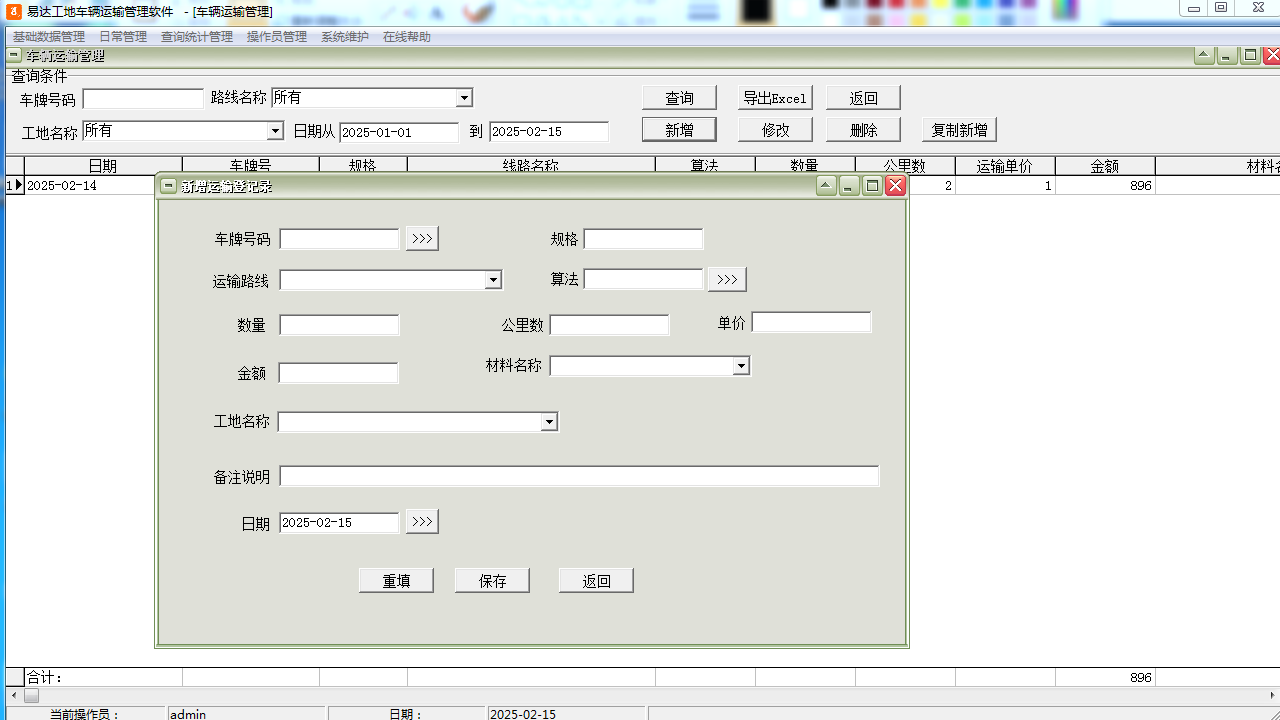Select the 系统维护 menu
The image size is (1280, 720).
point(345,37)
